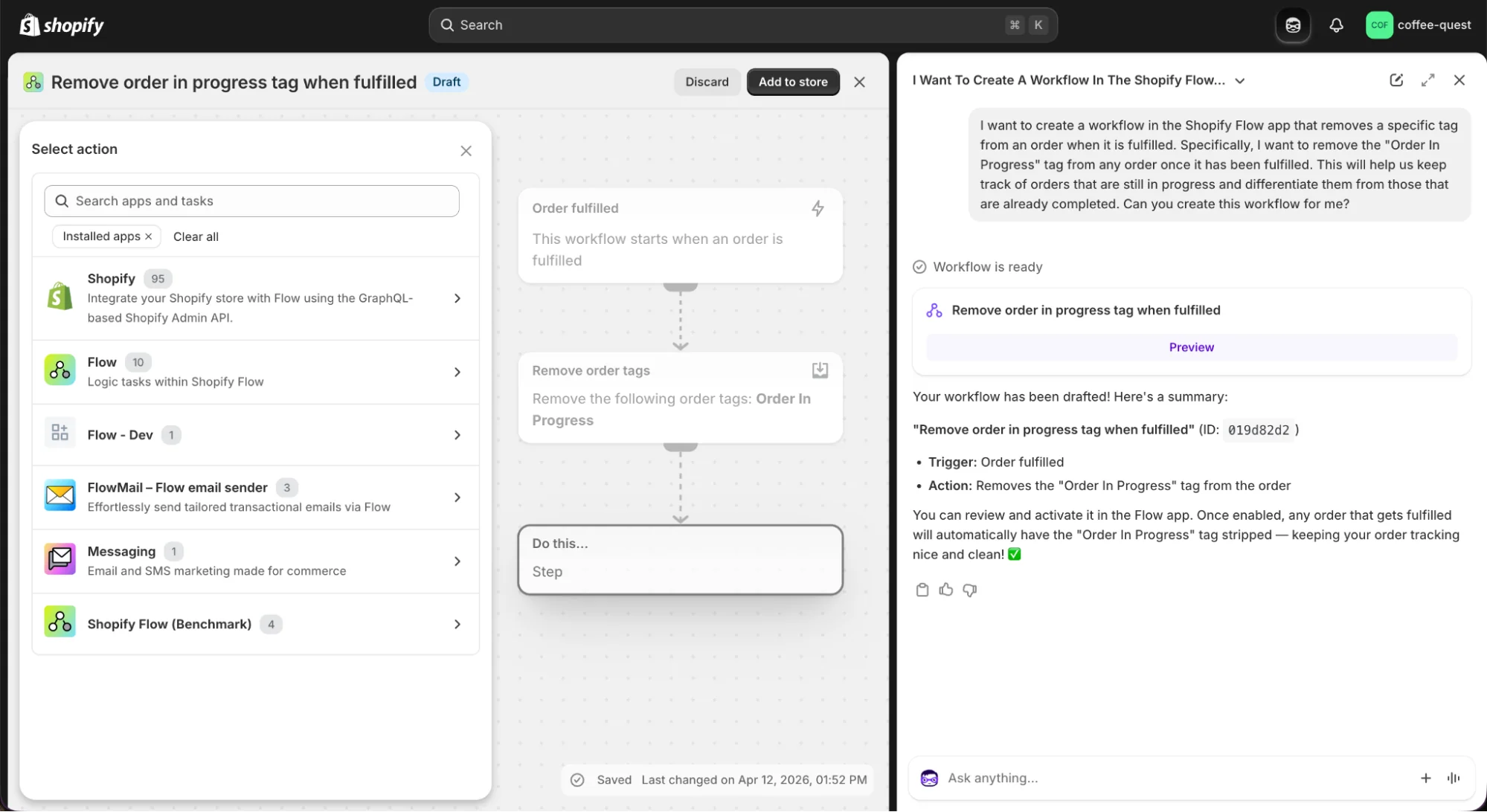This screenshot has height=812, width=1487.
Task: Click the Sidekick avatar in the message box
Action: [x=929, y=779]
